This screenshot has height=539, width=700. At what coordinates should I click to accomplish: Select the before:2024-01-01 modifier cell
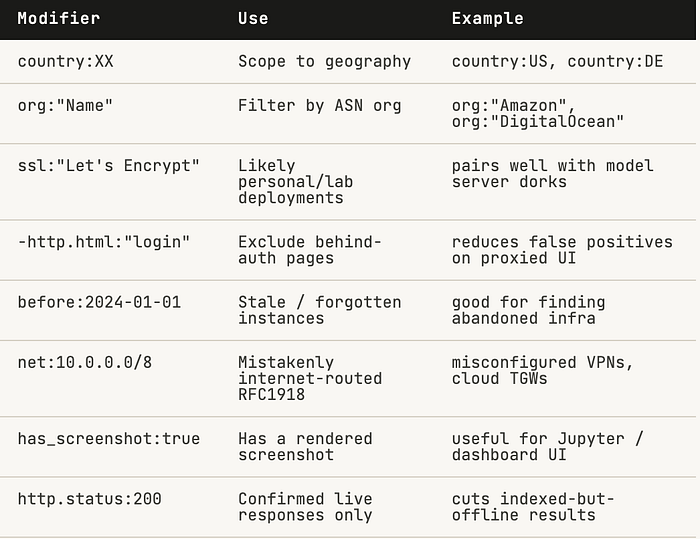(x=99, y=303)
